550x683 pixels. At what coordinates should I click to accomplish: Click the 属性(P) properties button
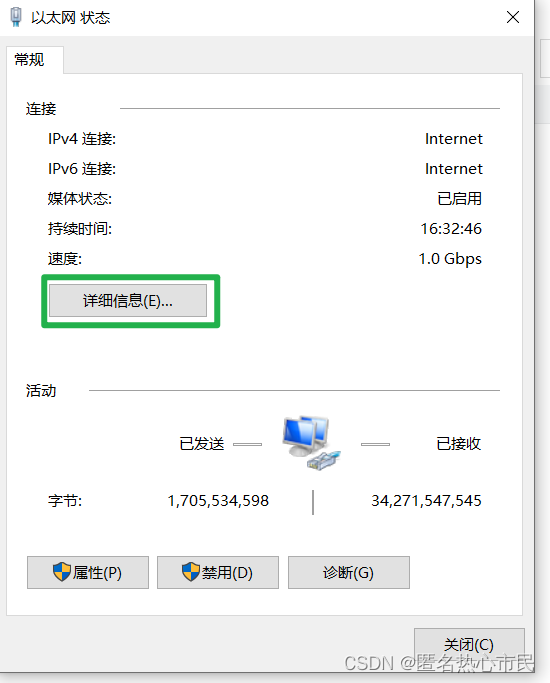(88, 572)
